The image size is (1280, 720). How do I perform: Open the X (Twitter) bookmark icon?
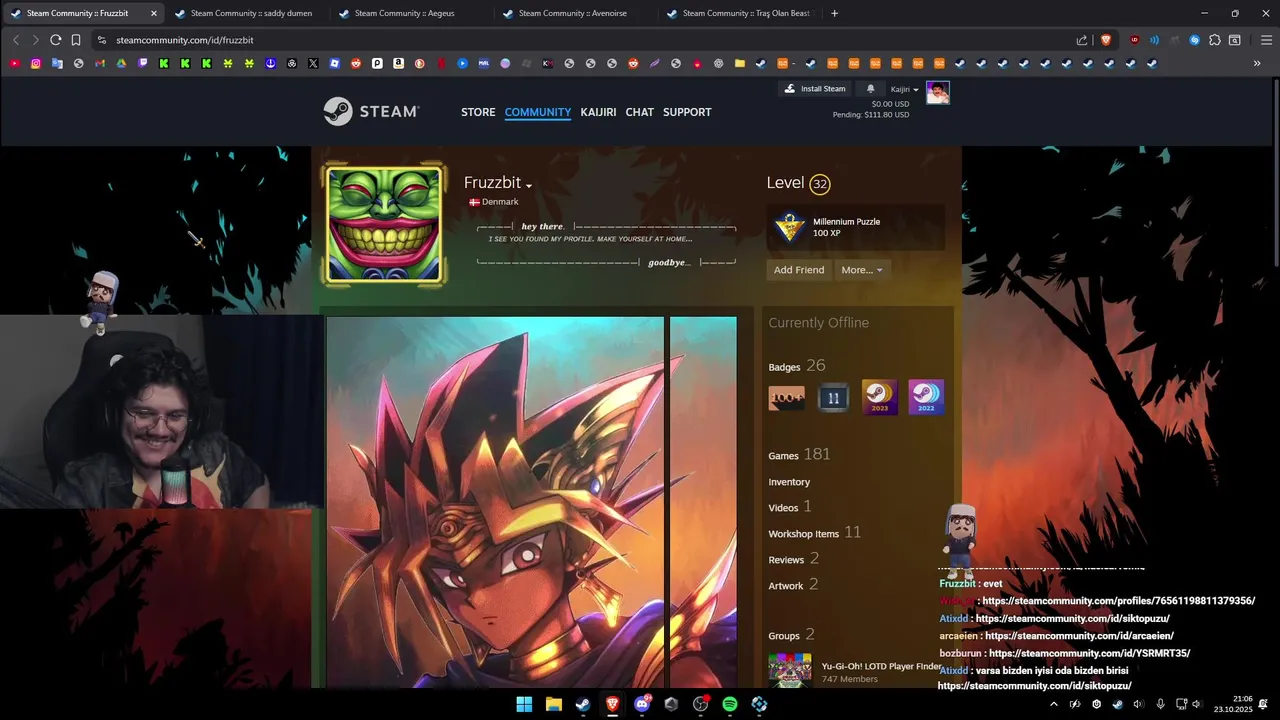coord(313,63)
